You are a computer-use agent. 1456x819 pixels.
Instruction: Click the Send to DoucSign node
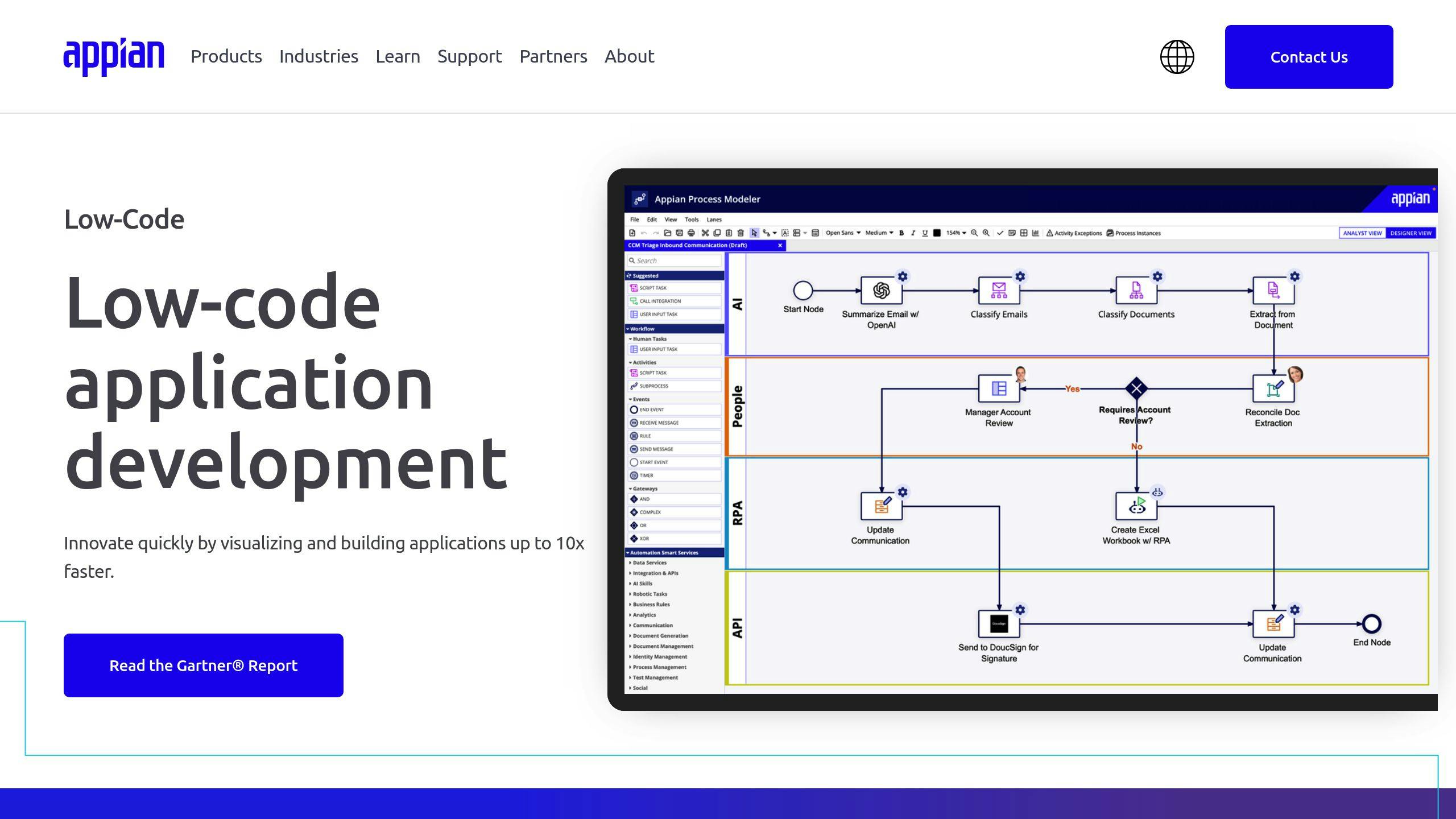pos(999,624)
